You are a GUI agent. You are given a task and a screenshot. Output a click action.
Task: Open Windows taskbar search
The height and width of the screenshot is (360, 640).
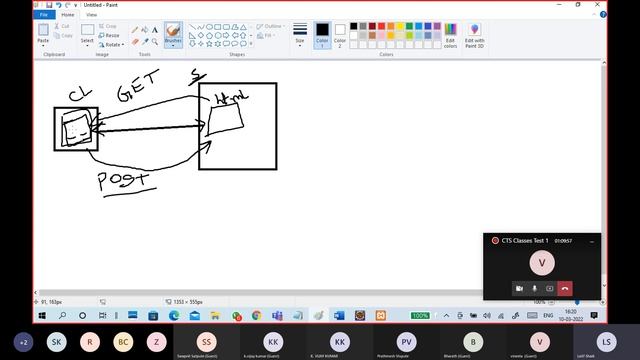pyautogui.click(x=62, y=316)
